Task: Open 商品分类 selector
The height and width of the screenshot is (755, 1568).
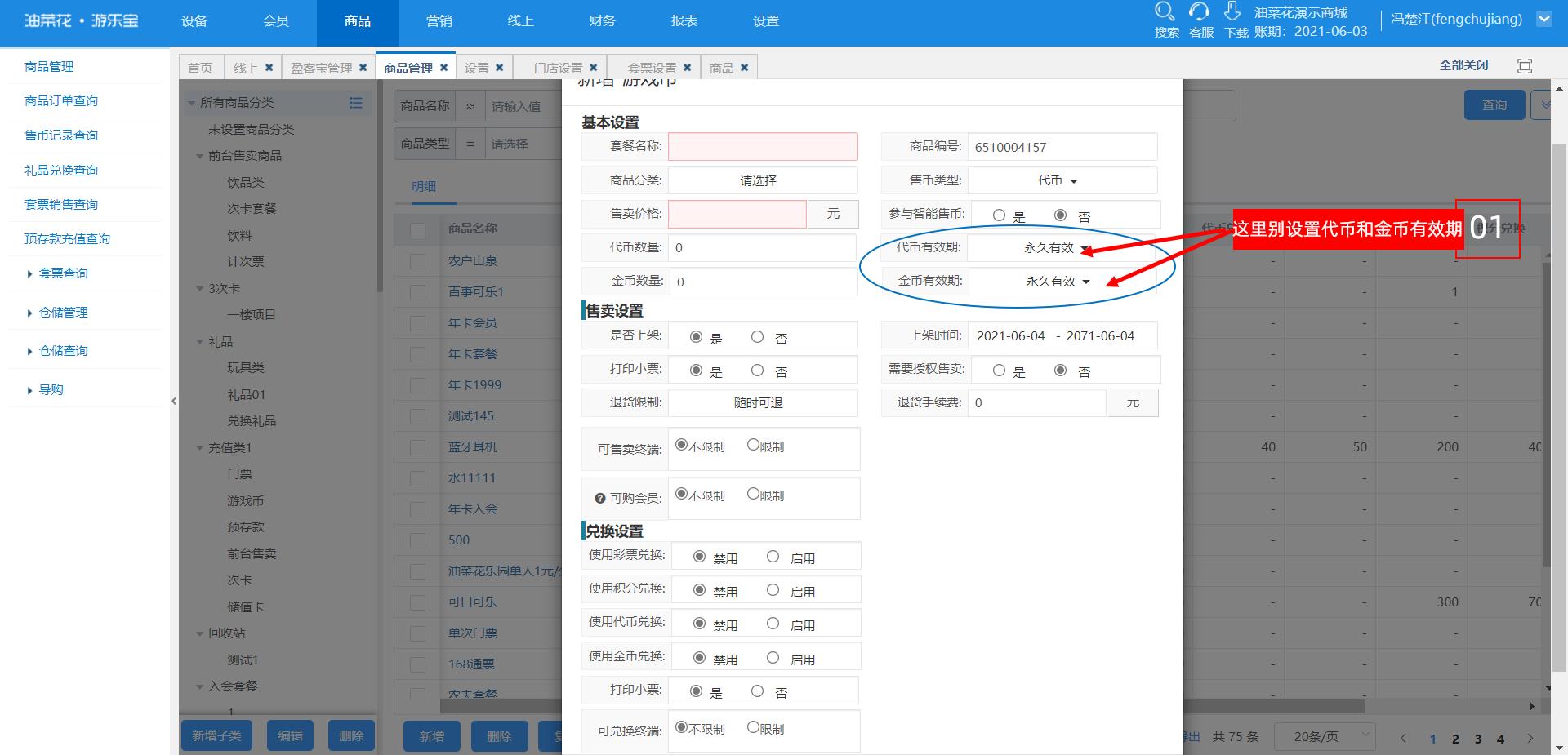Action: 762,180
